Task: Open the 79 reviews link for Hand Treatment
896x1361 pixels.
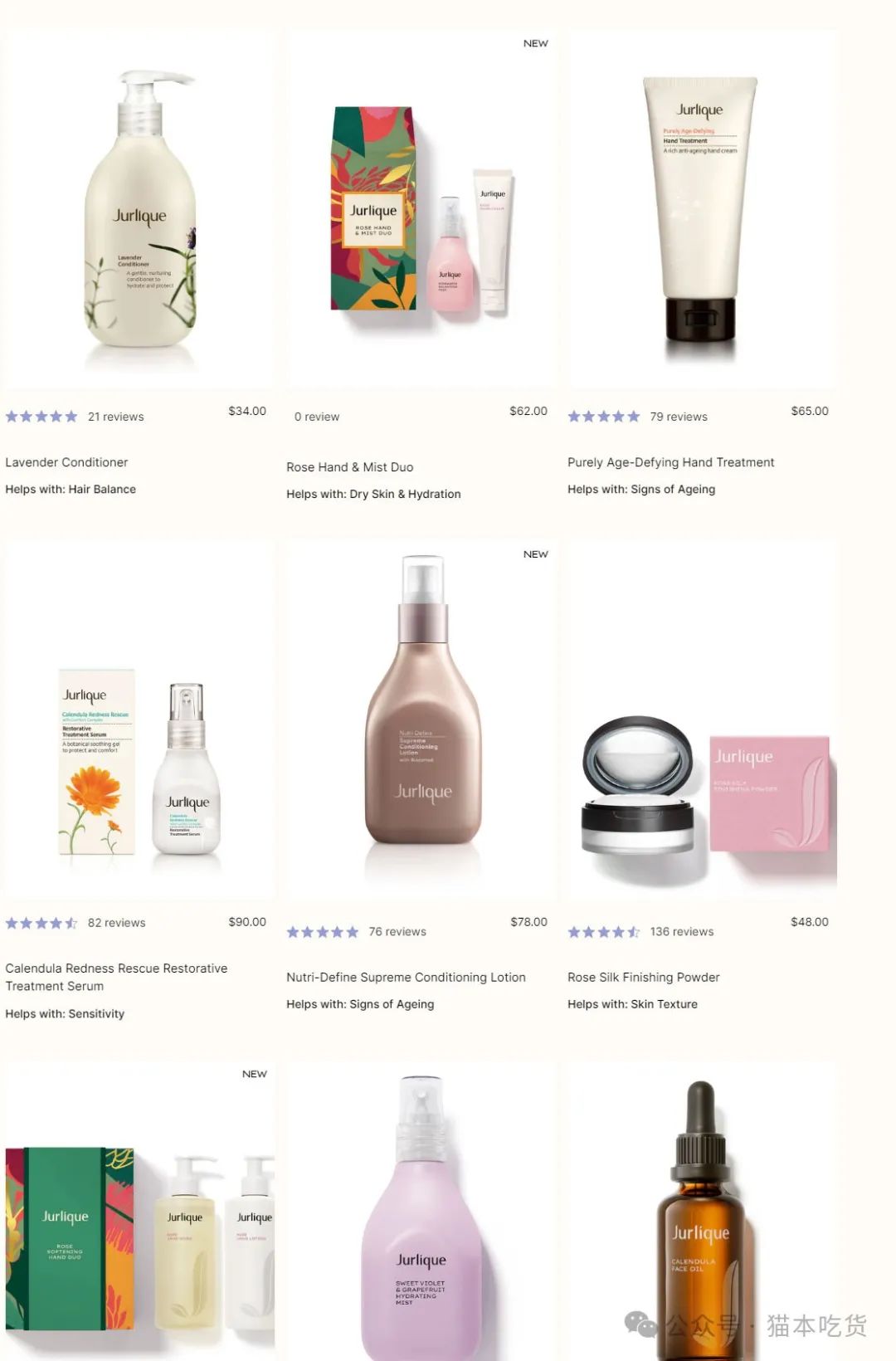Action: tap(679, 417)
